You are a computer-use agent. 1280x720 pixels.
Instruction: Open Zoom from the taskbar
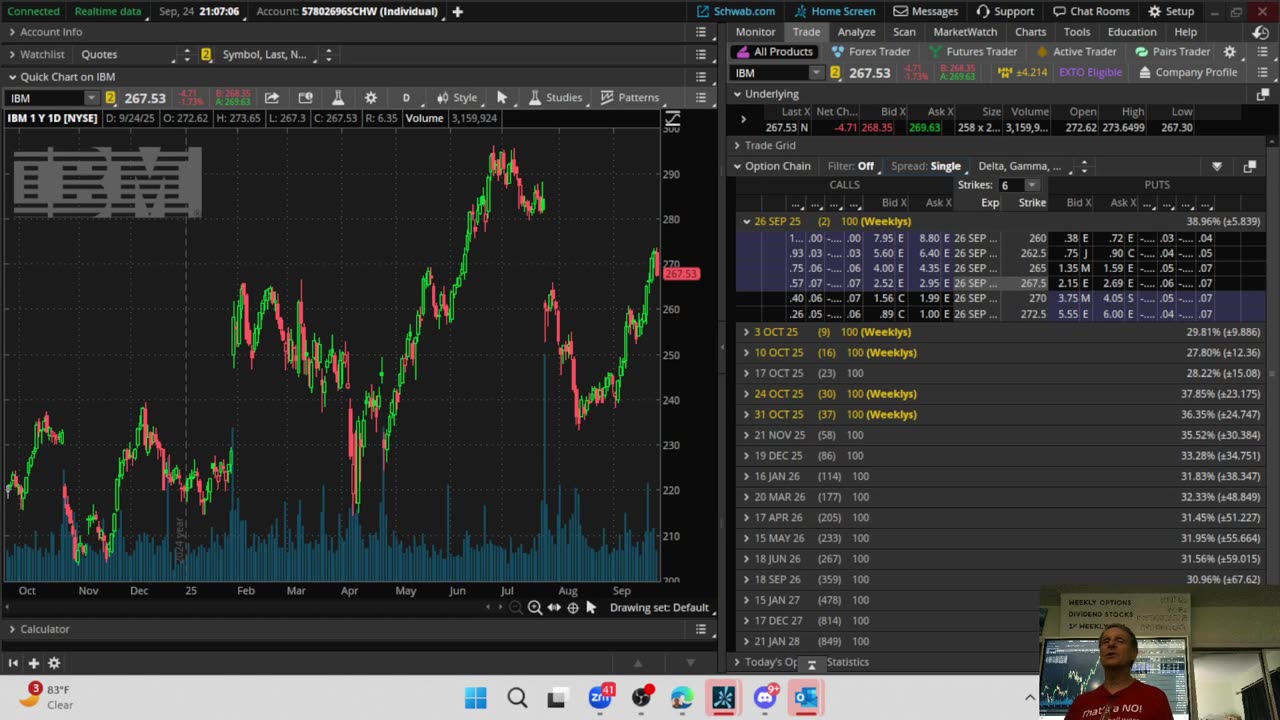click(x=600, y=697)
